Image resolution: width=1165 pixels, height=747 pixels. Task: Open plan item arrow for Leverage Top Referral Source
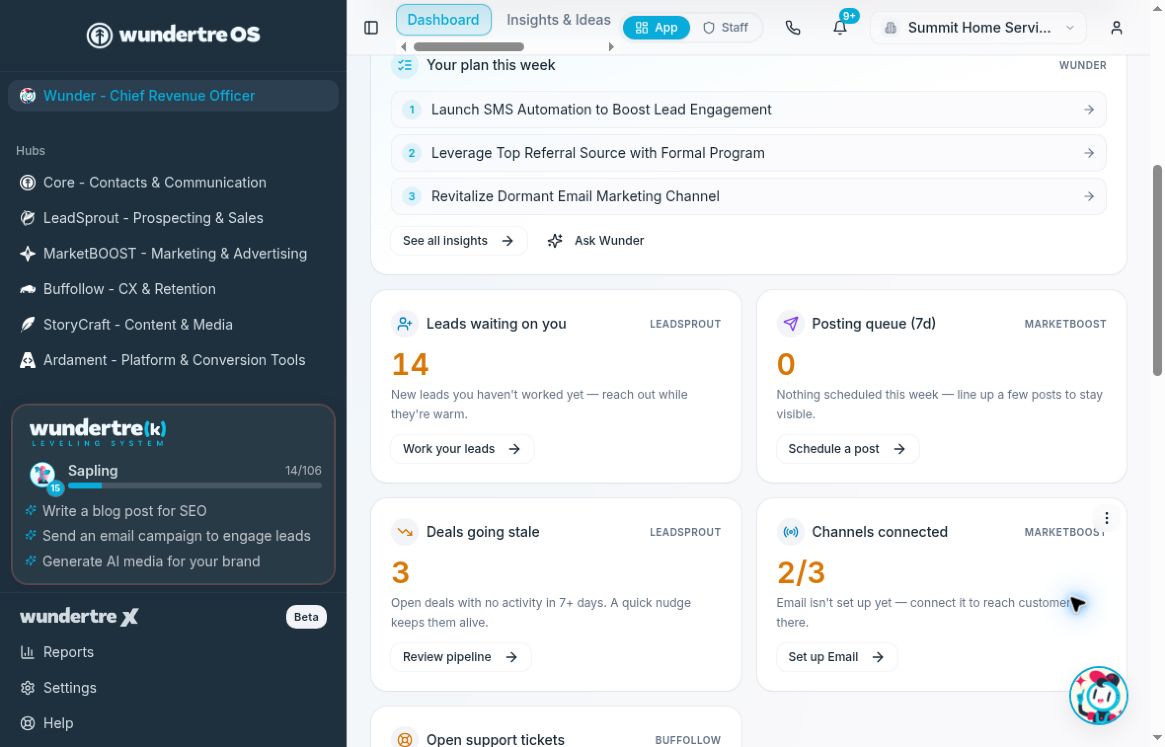click(x=1088, y=153)
